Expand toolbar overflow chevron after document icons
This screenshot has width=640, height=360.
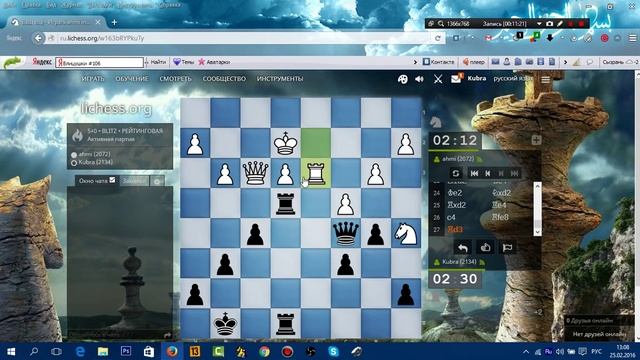[x=565, y=62]
